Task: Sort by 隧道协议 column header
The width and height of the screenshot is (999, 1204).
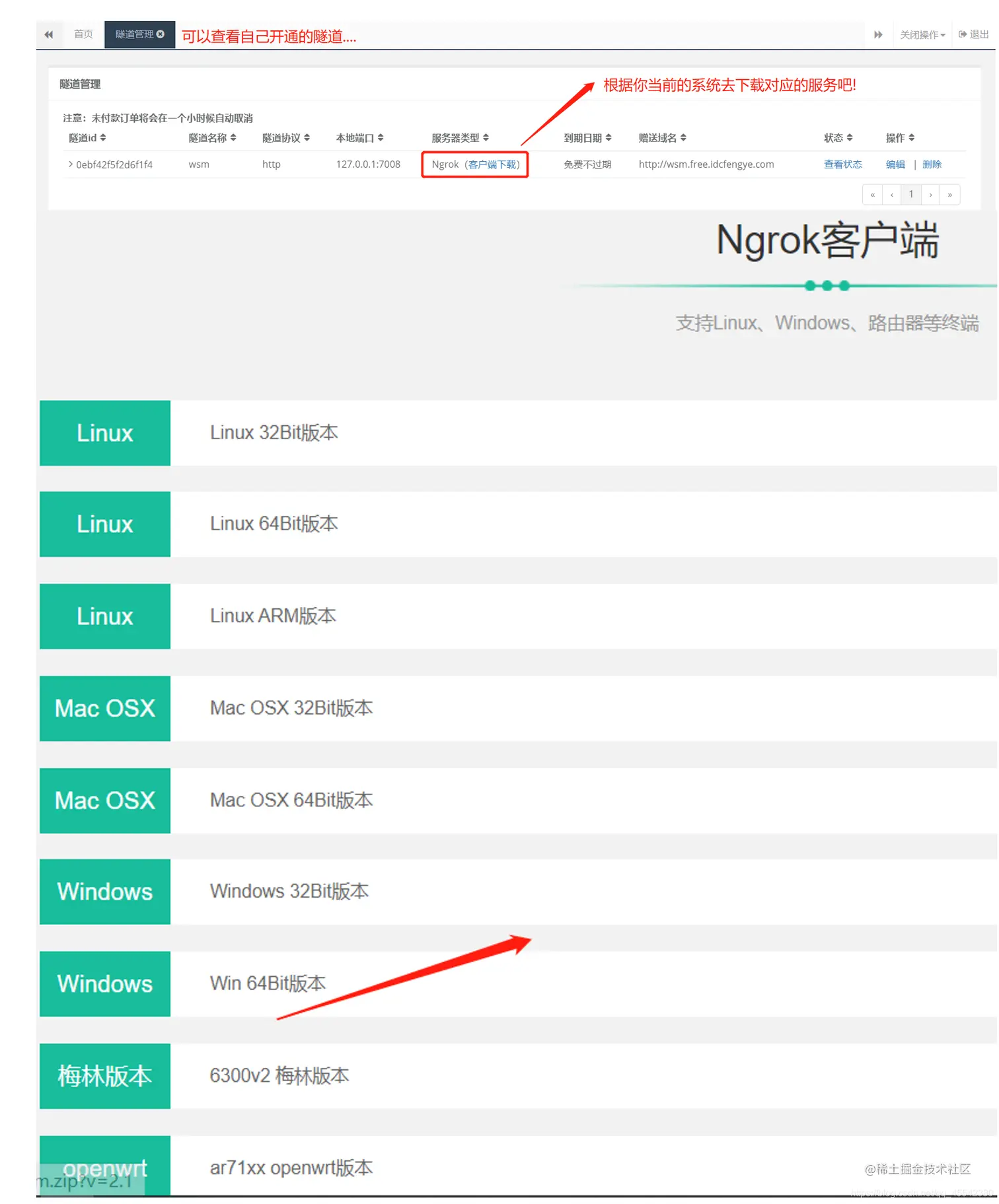Action: pyautogui.click(x=285, y=137)
